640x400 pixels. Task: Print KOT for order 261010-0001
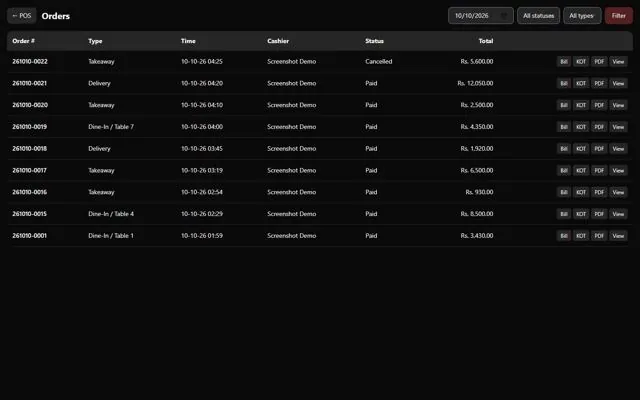coord(581,236)
